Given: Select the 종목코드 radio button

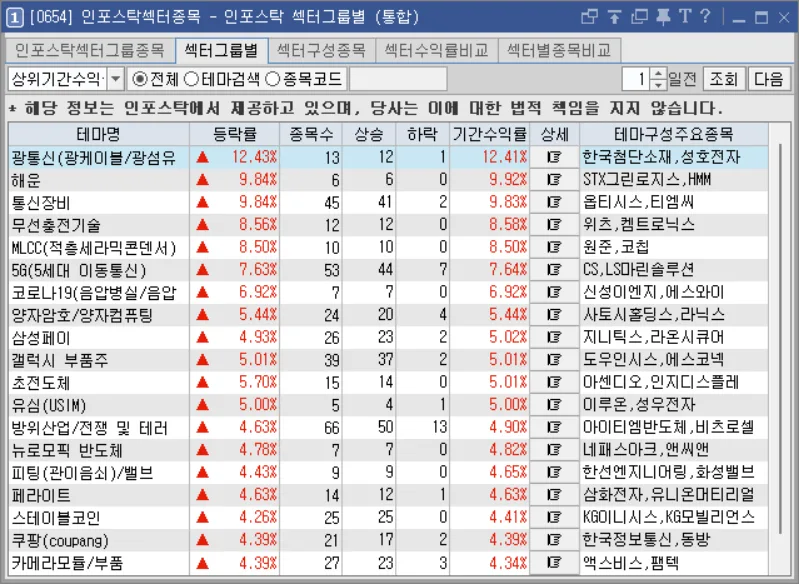Looking at the screenshot, I should pyautogui.click(x=273, y=79).
